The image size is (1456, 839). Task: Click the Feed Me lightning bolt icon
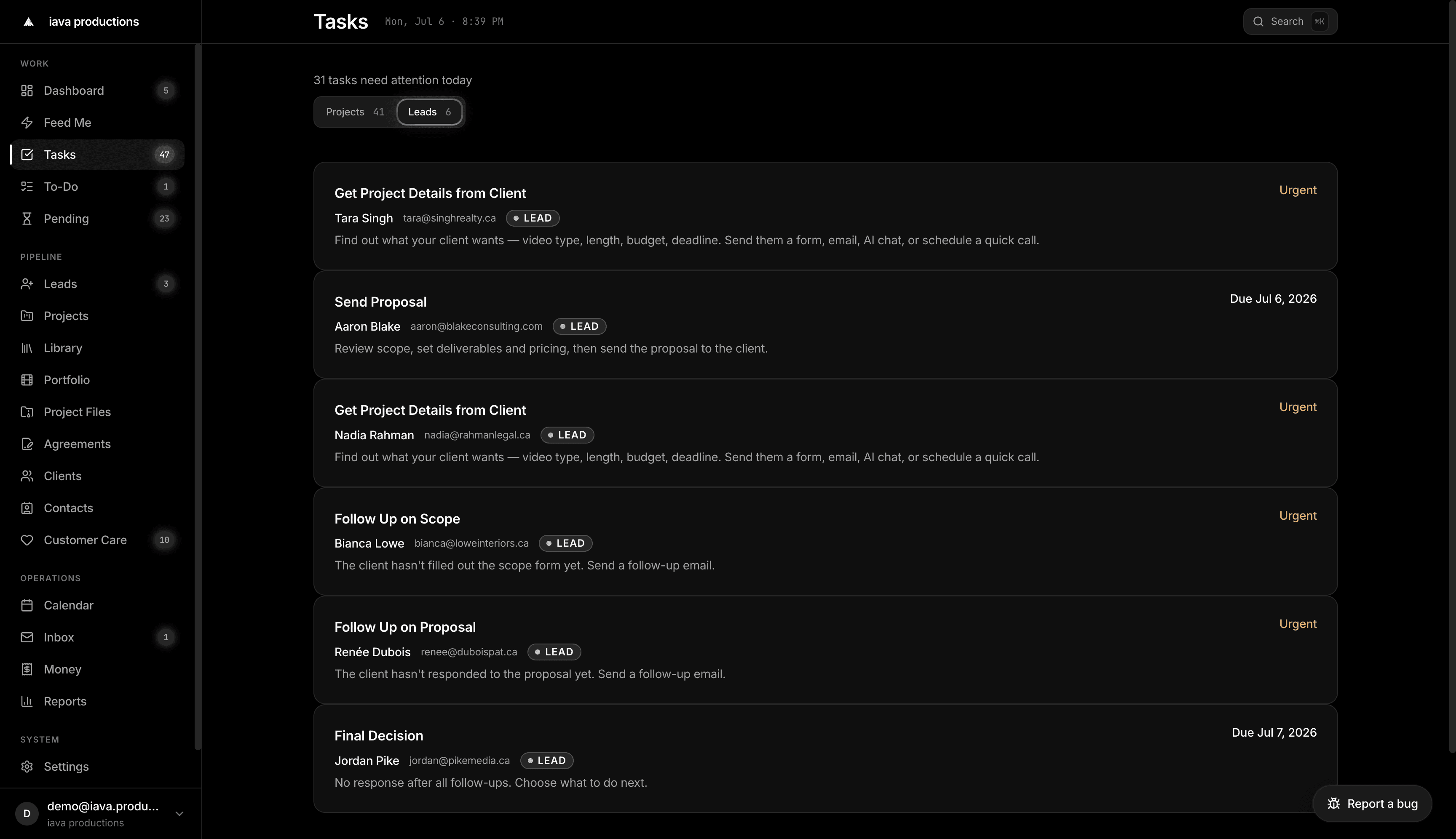(x=27, y=123)
